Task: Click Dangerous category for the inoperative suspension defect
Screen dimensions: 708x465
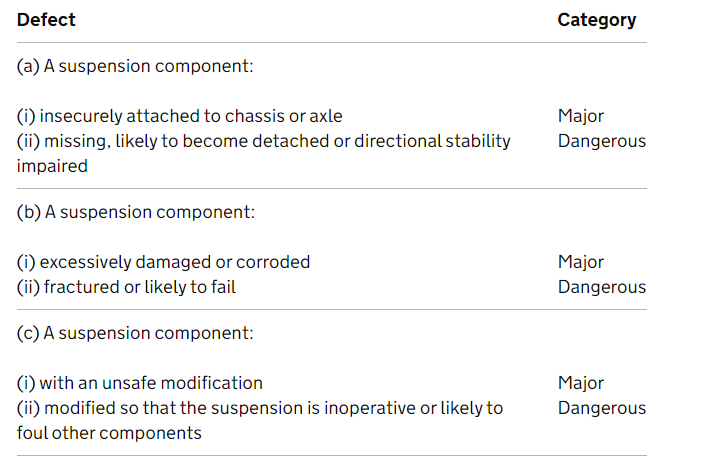Action: [601, 408]
